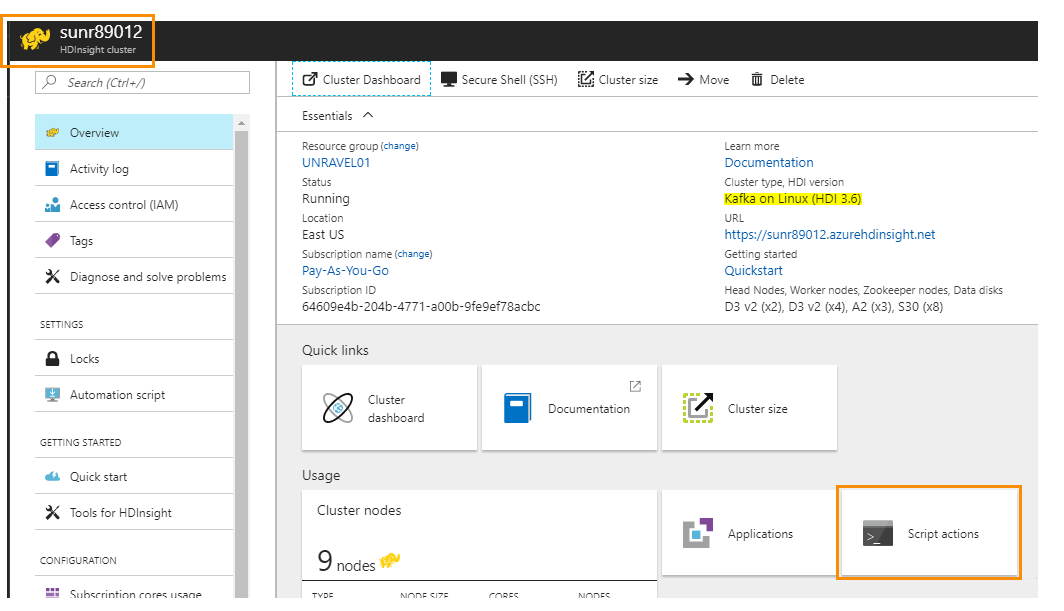Open Tools for HDInsight entry
This screenshot has width=1064, height=611.
[134, 513]
